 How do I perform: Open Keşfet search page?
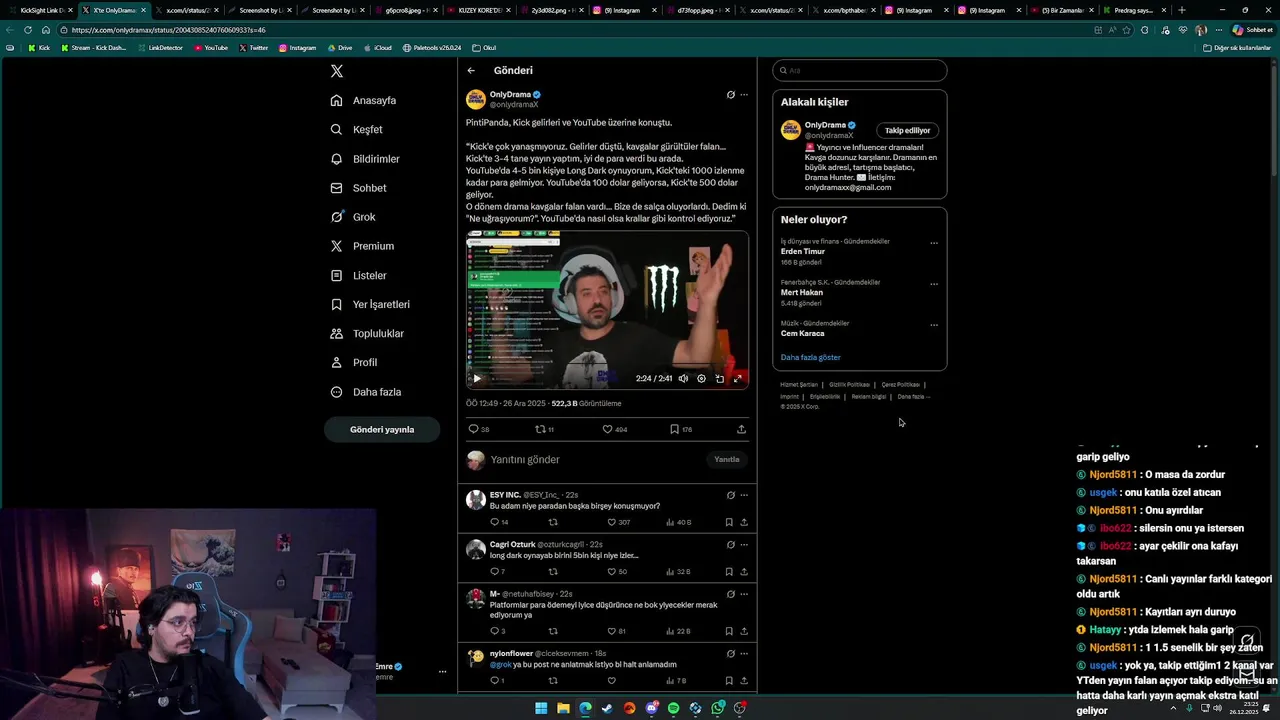tap(356, 129)
